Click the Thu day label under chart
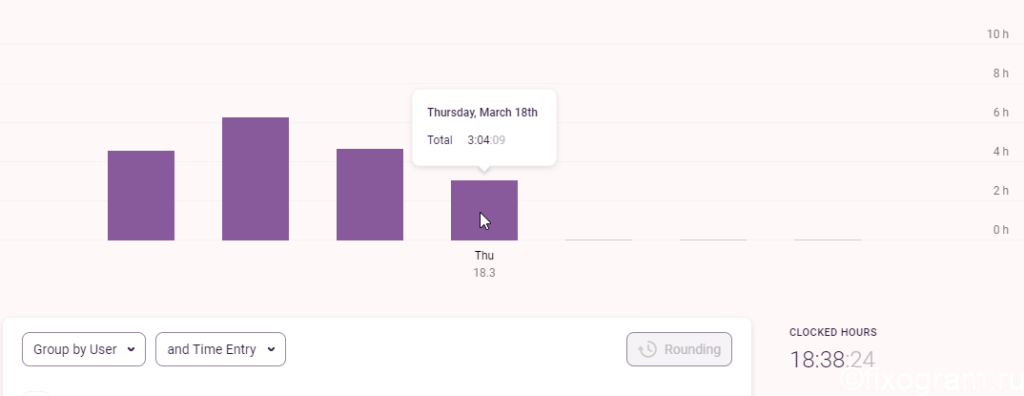This screenshot has height=396, width=1024. [x=484, y=256]
